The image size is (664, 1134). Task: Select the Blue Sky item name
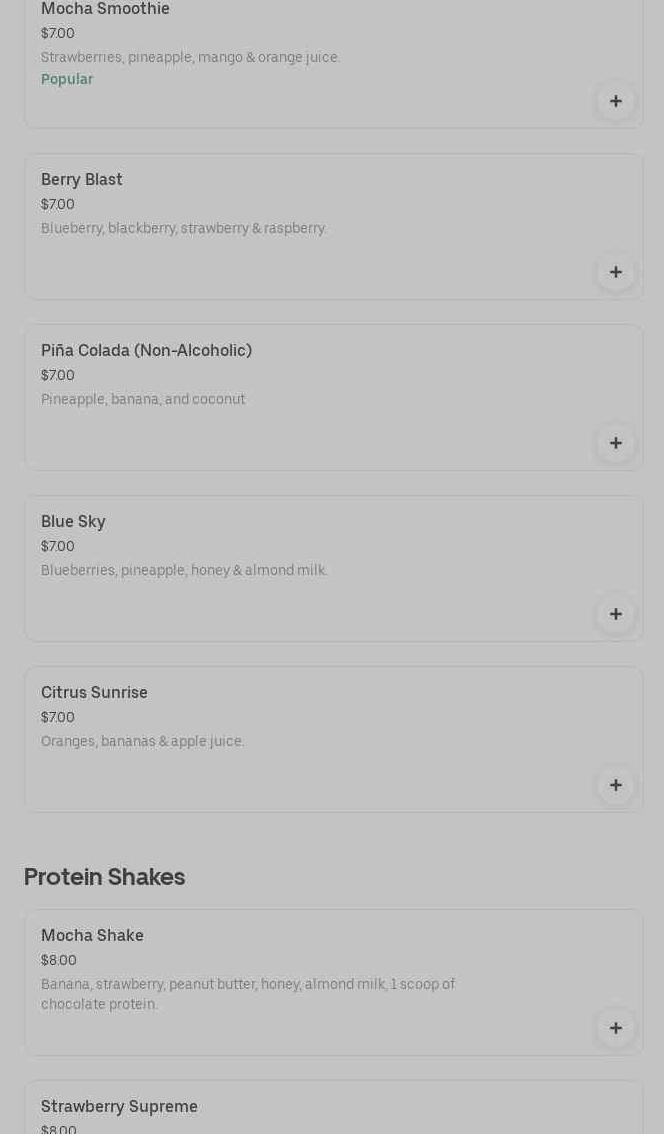pyautogui.click(x=73, y=522)
